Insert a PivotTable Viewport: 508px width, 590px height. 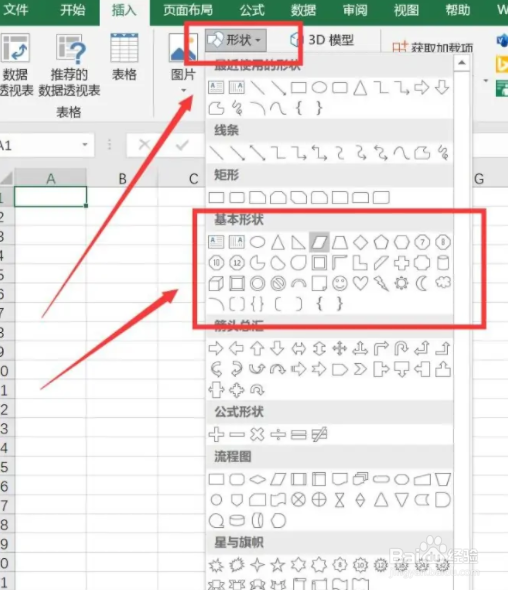pos(15,64)
